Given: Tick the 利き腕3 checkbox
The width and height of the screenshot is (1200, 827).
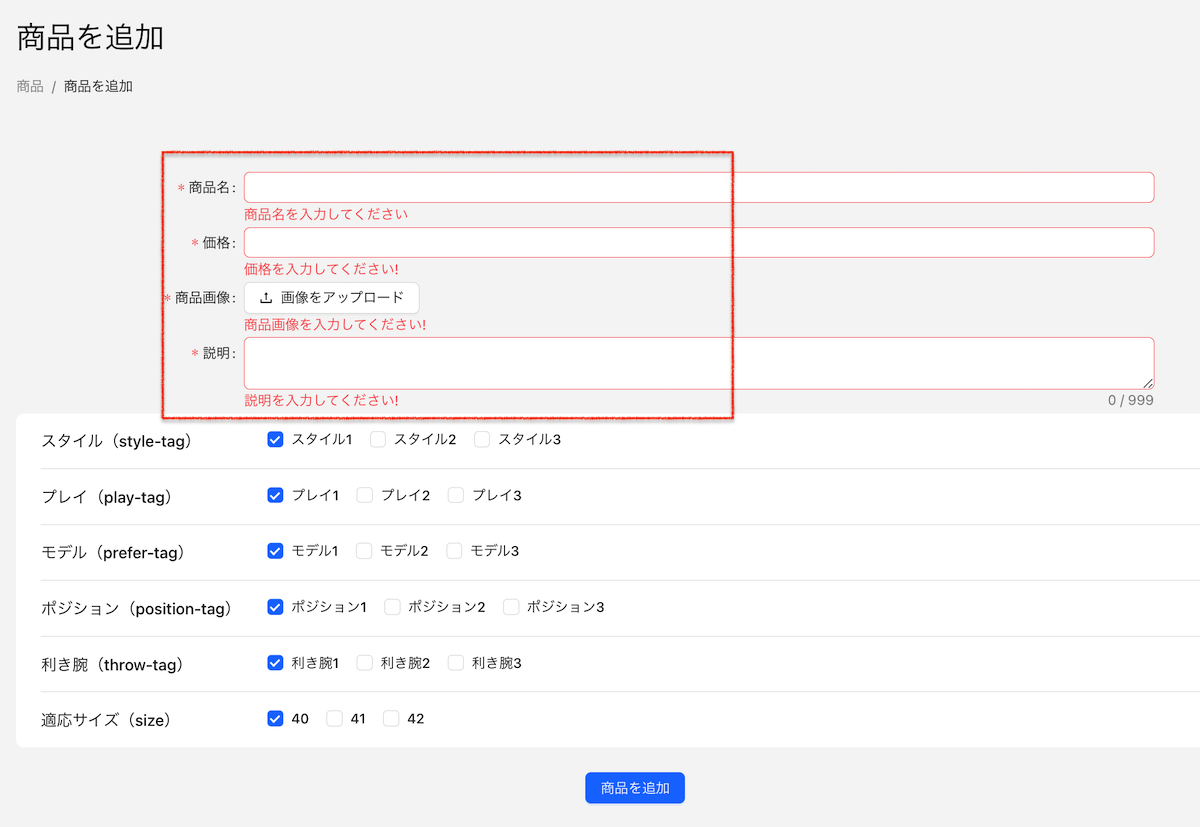Looking at the screenshot, I should coord(456,663).
